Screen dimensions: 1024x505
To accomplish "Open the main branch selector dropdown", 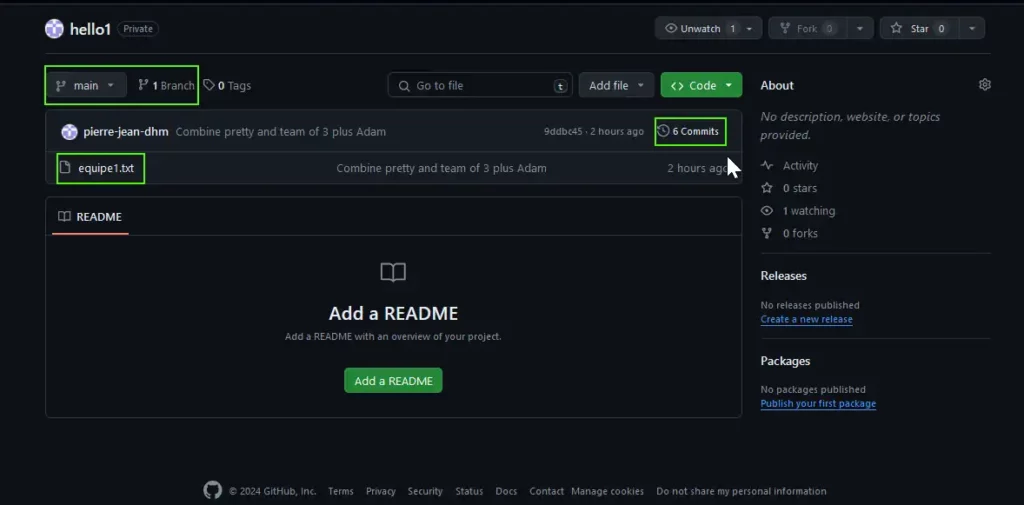I will pyautogui.click(x=86, y=86).
